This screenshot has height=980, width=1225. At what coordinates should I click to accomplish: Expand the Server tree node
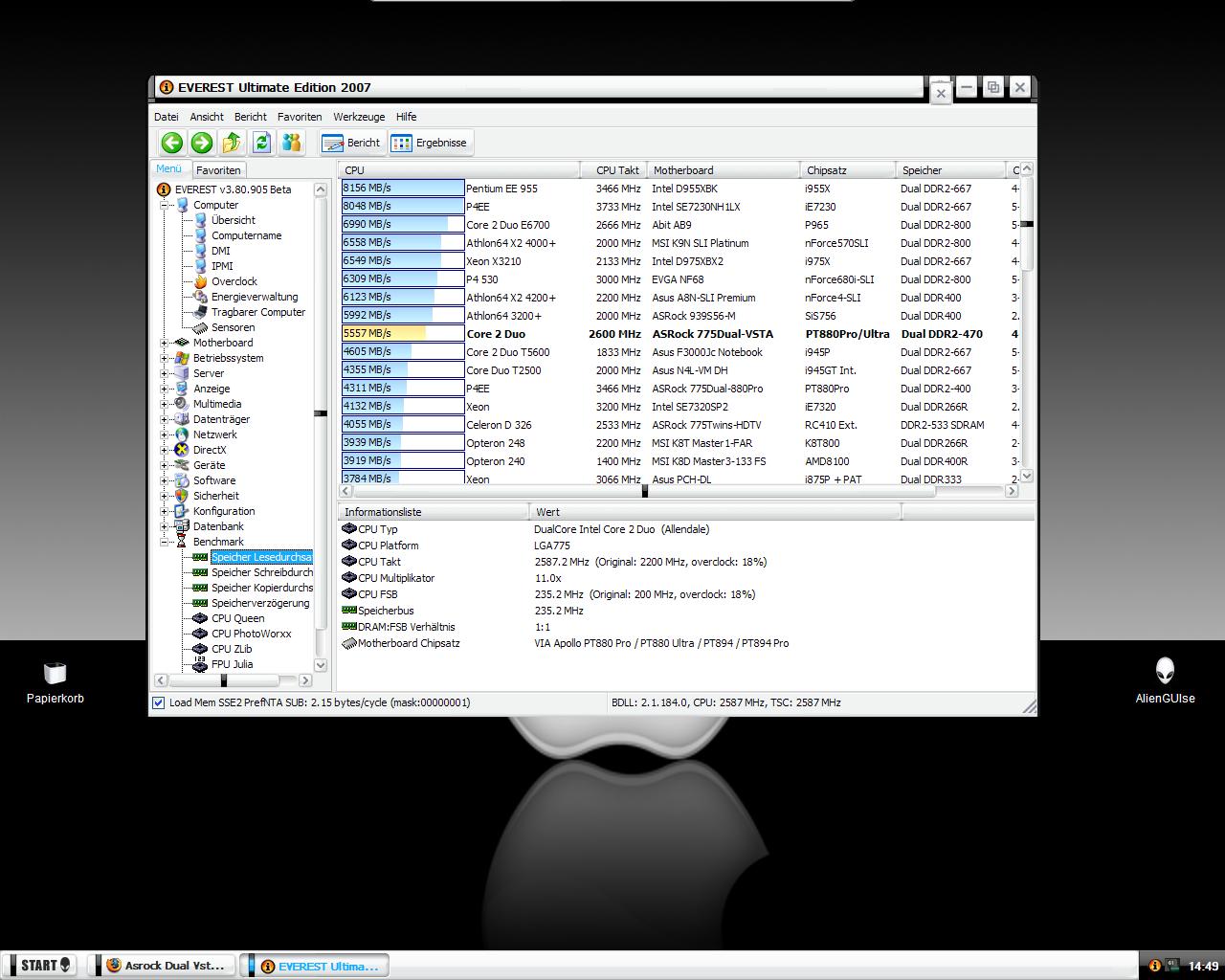coord(165,373)
